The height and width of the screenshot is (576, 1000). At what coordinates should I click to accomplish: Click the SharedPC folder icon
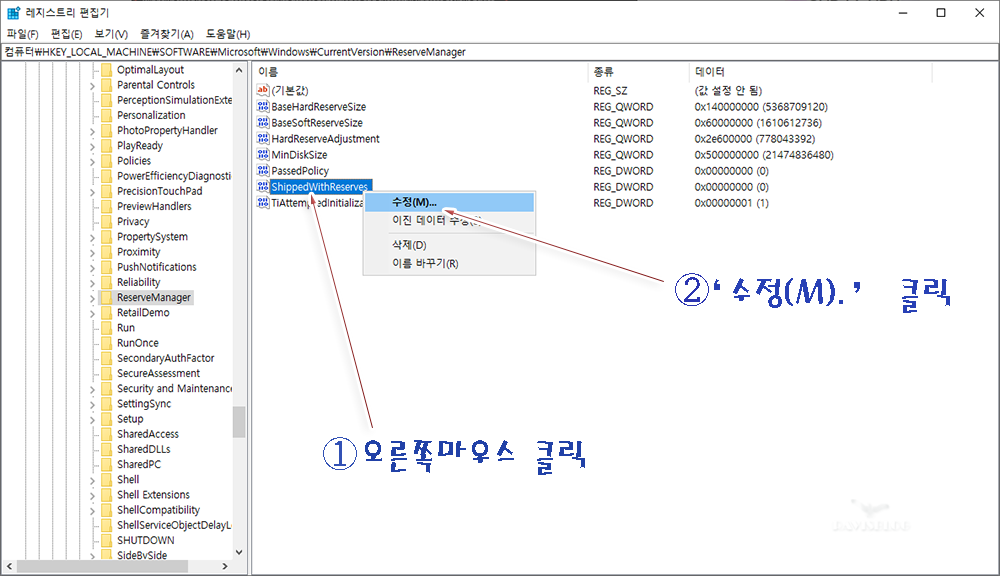(107, 464)
